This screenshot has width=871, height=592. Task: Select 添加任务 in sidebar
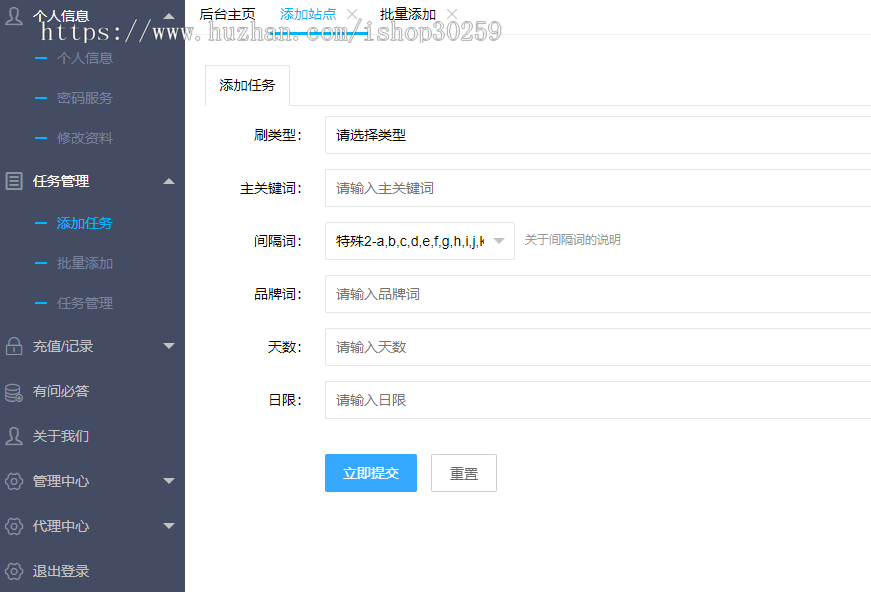pyautogui.click(x=84, y=223)
